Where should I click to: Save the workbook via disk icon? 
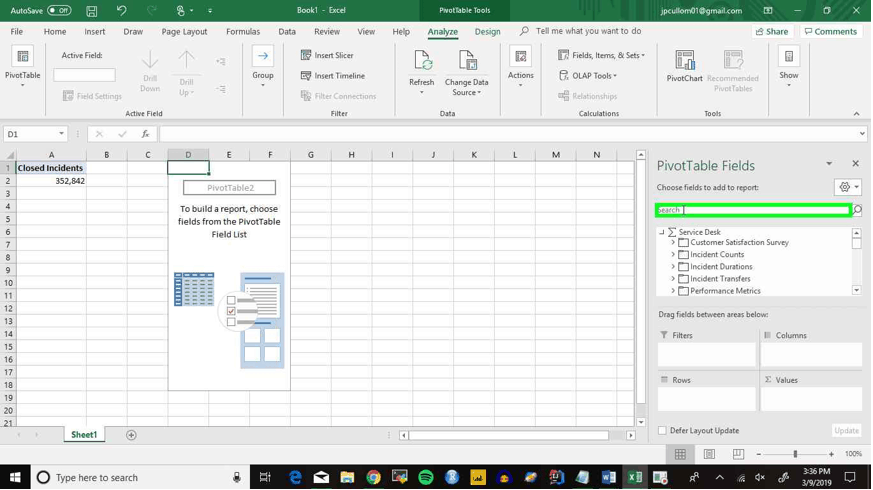click(x=92, y=11)
